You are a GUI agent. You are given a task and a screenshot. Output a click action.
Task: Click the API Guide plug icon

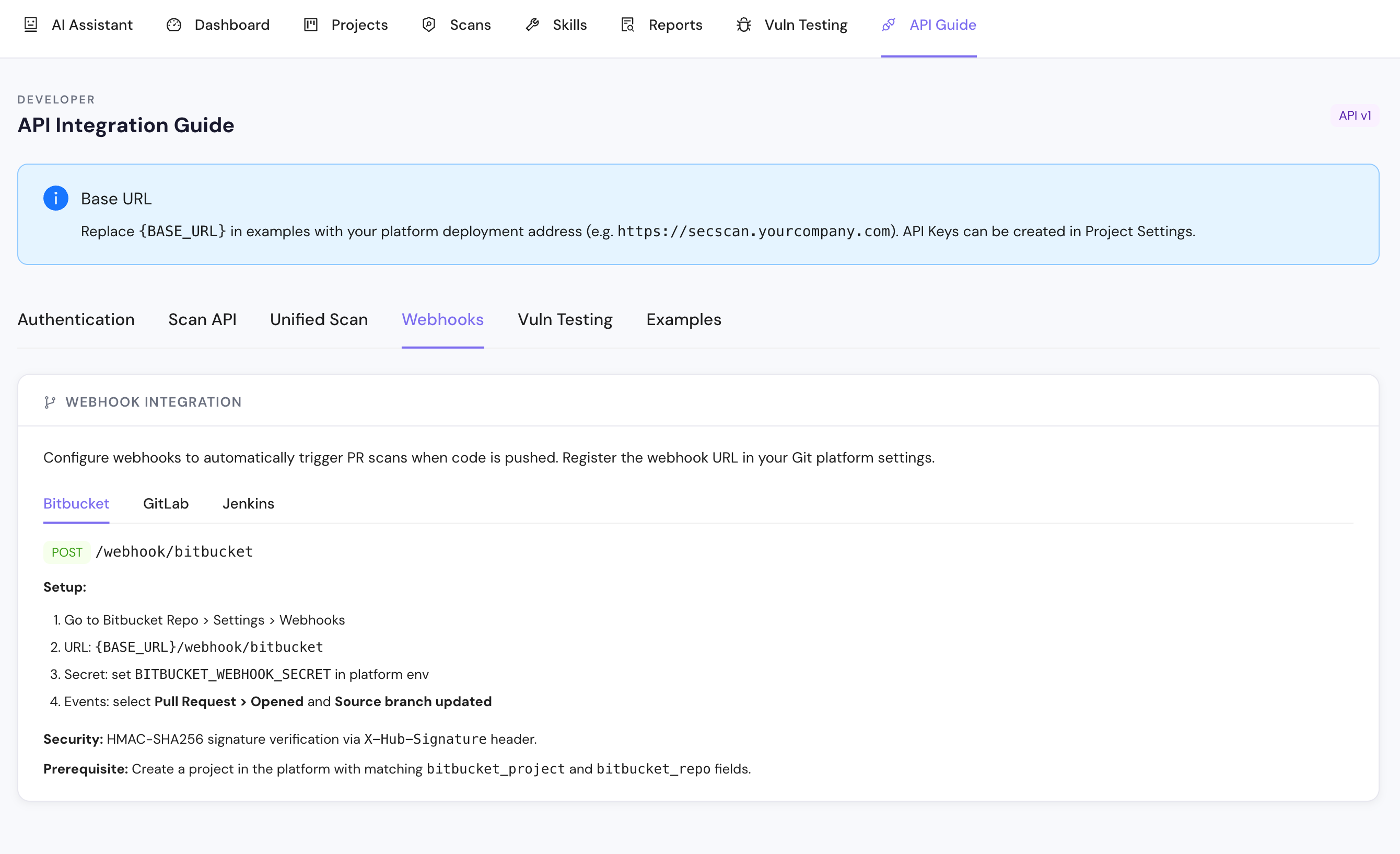pyautogui.click(x=889, y=25)
